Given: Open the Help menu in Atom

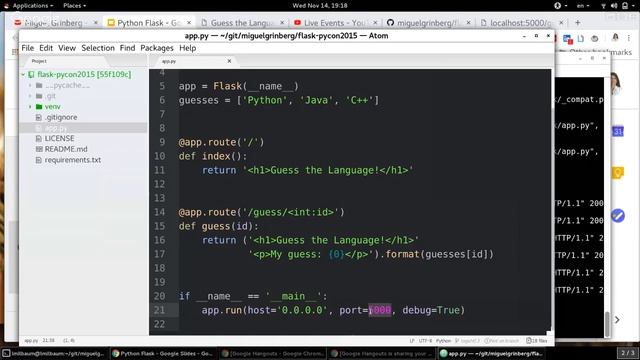Looking at the screenshot, I should (187, 48).
